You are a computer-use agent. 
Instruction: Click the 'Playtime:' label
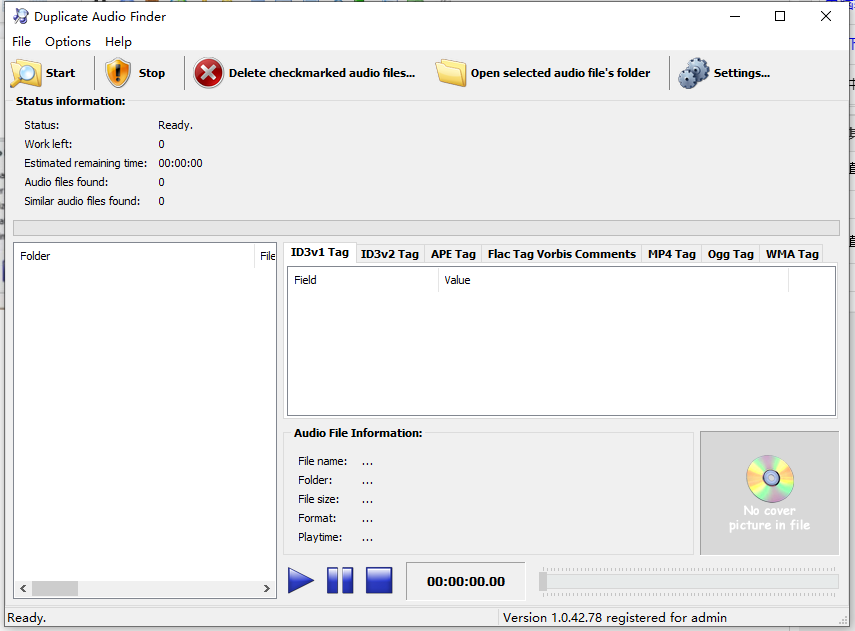(x=320, y=537)
